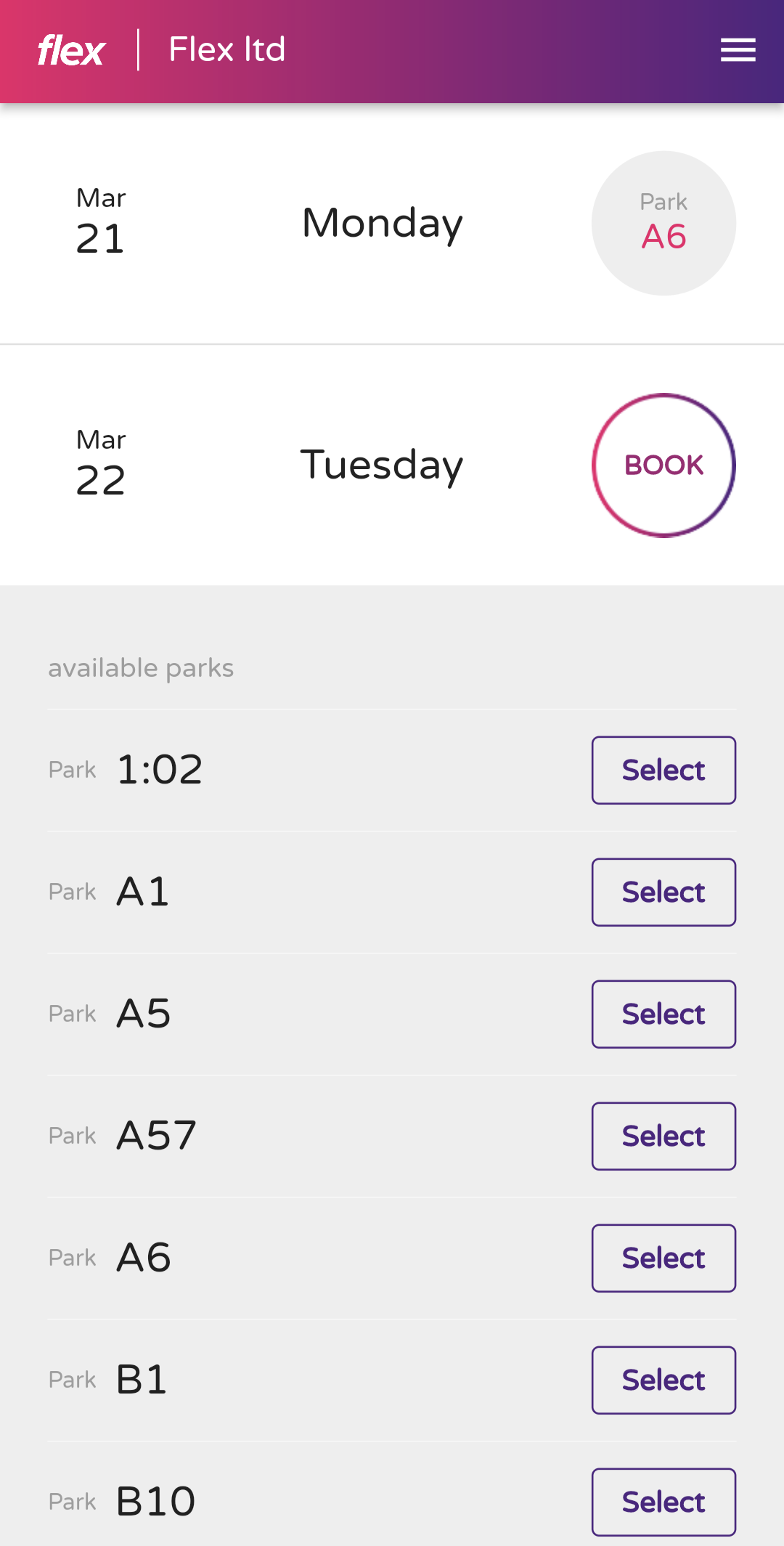784x1546 pixels.
Task: Pick park A6 from available parks
Action: [663, 1258]
